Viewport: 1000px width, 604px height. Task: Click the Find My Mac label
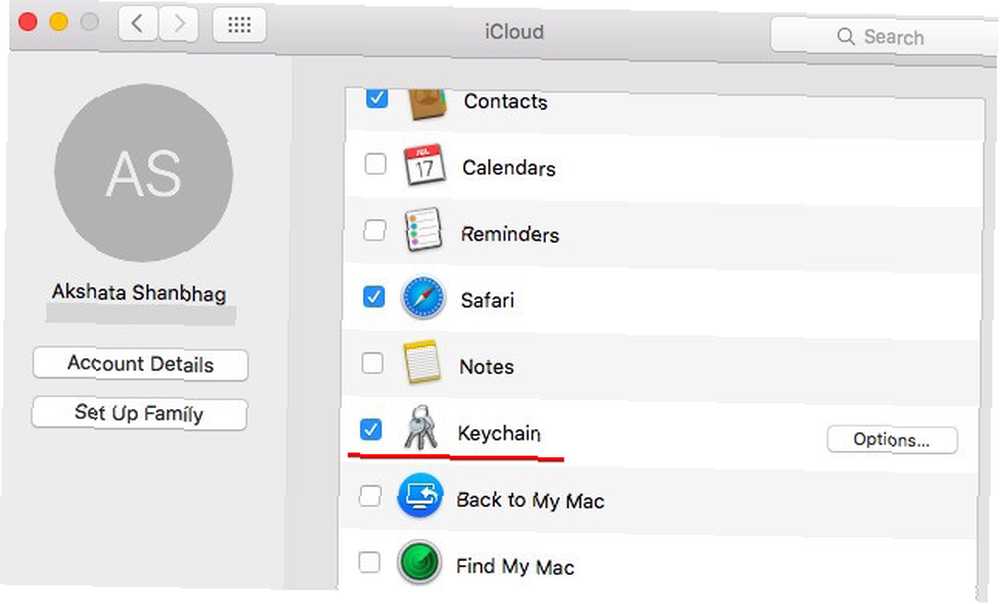515,566
